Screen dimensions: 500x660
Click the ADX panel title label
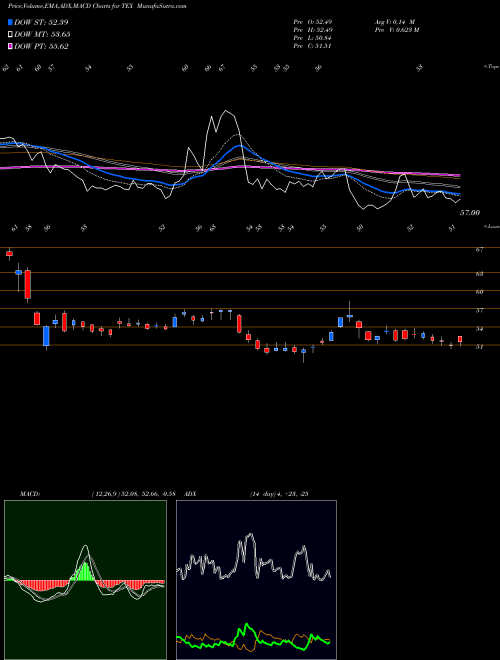(190, 494)
